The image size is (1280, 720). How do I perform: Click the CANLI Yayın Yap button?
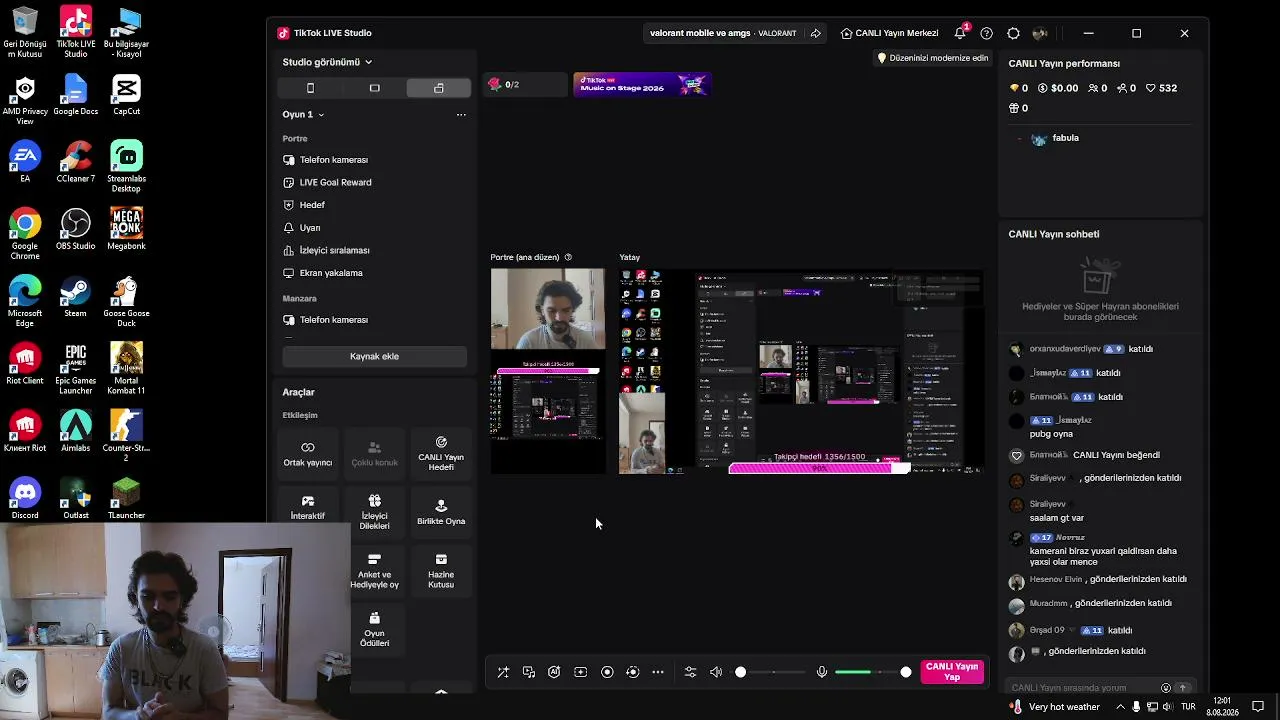pyautogui.click(x=952, y=671)
